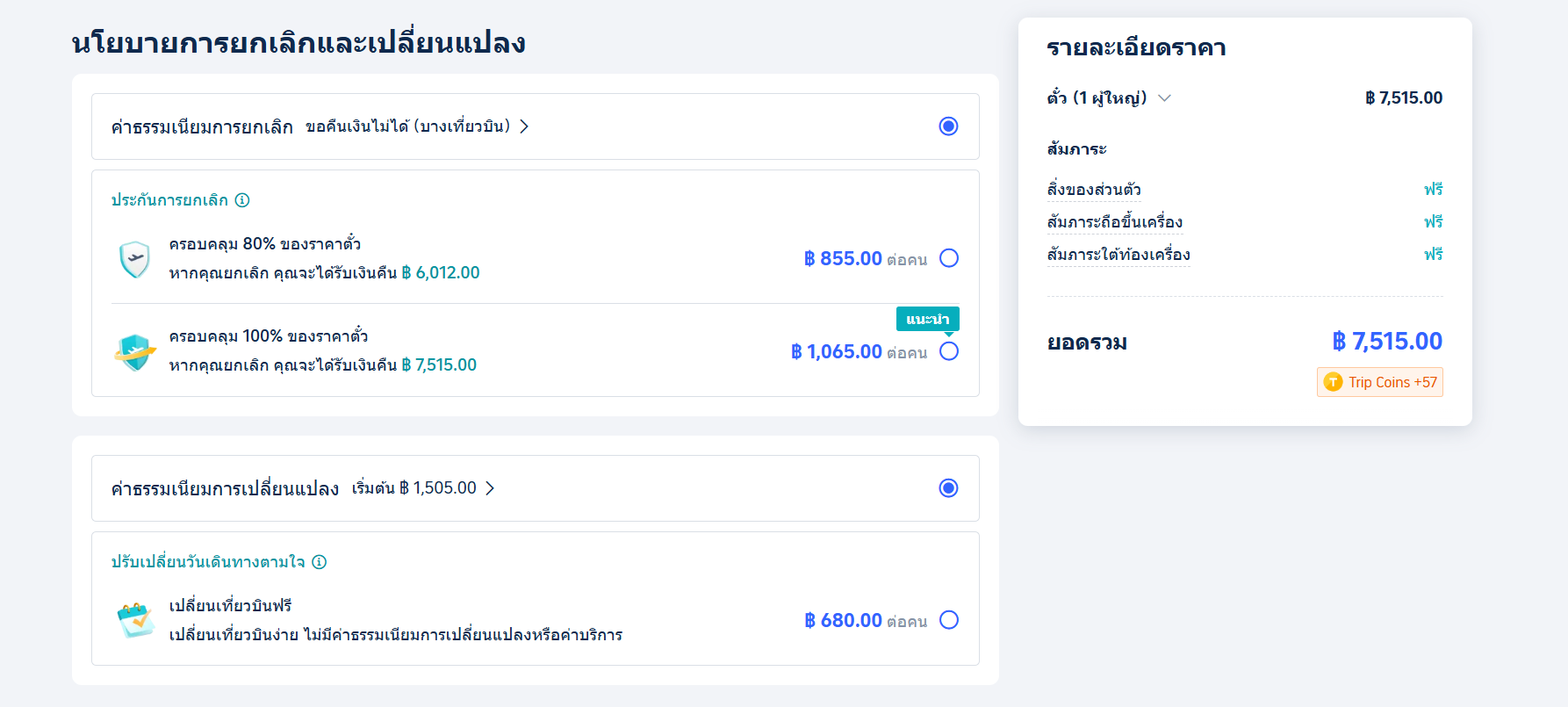Click refund amount ฿7,515.00 in 100% row
Viewport: 1568px width, 707px height.
pyautogui.click(x=439, y=365)
